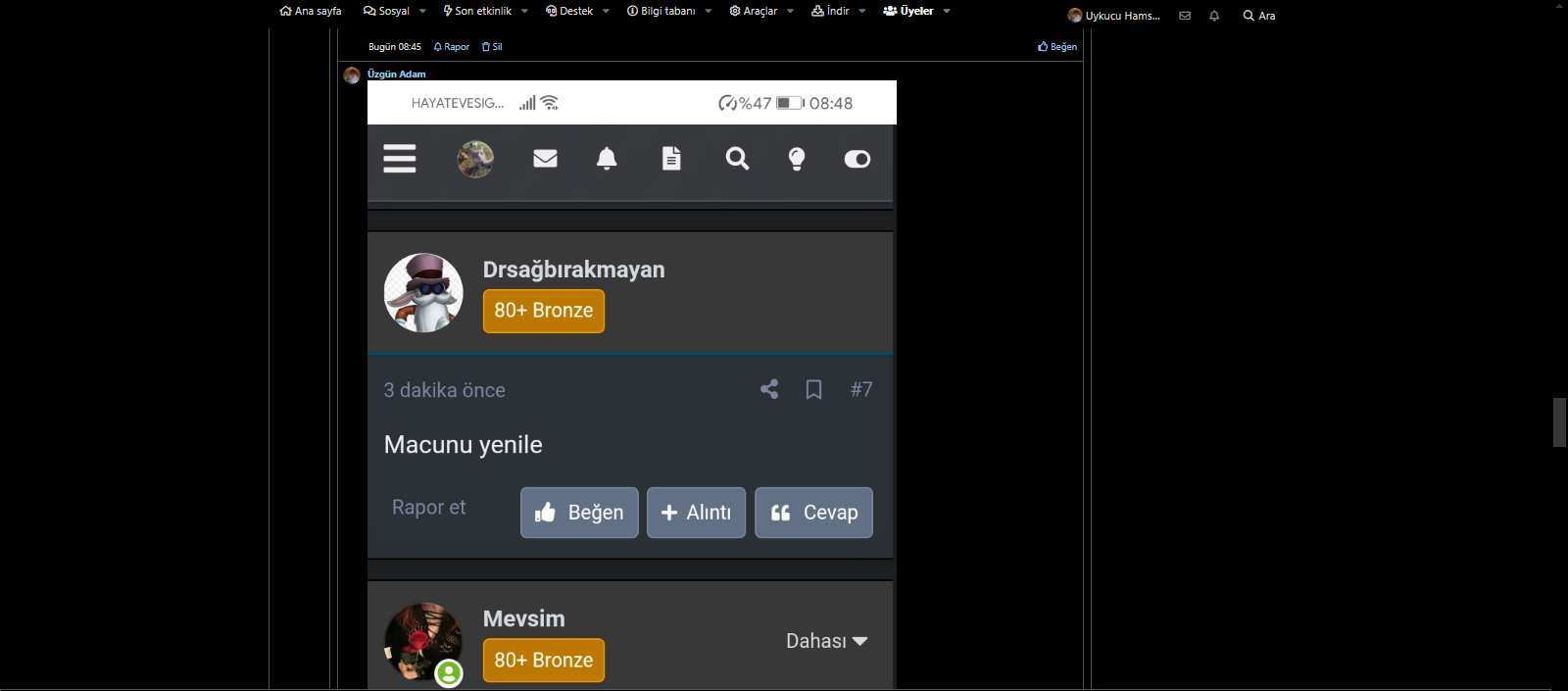The height and width of the screenshot is (691, 1568).
Task: Click the Alıntı plus button
Action: coord(696,513)
